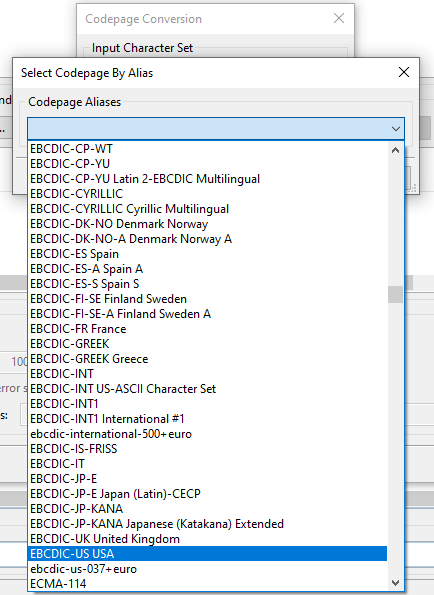Choose EBCDIC-JP-KANA Japanese (Katakana) Extended
This screenshot has width=434, height=595.
tap(208, 524)
